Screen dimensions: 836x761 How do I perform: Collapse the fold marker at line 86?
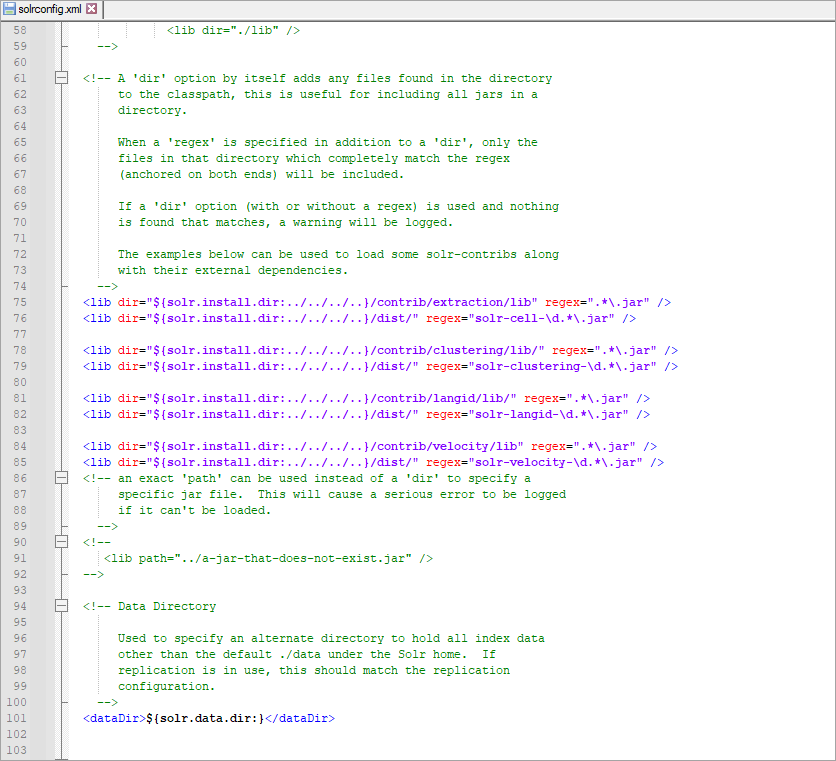[x=62, y=478]
